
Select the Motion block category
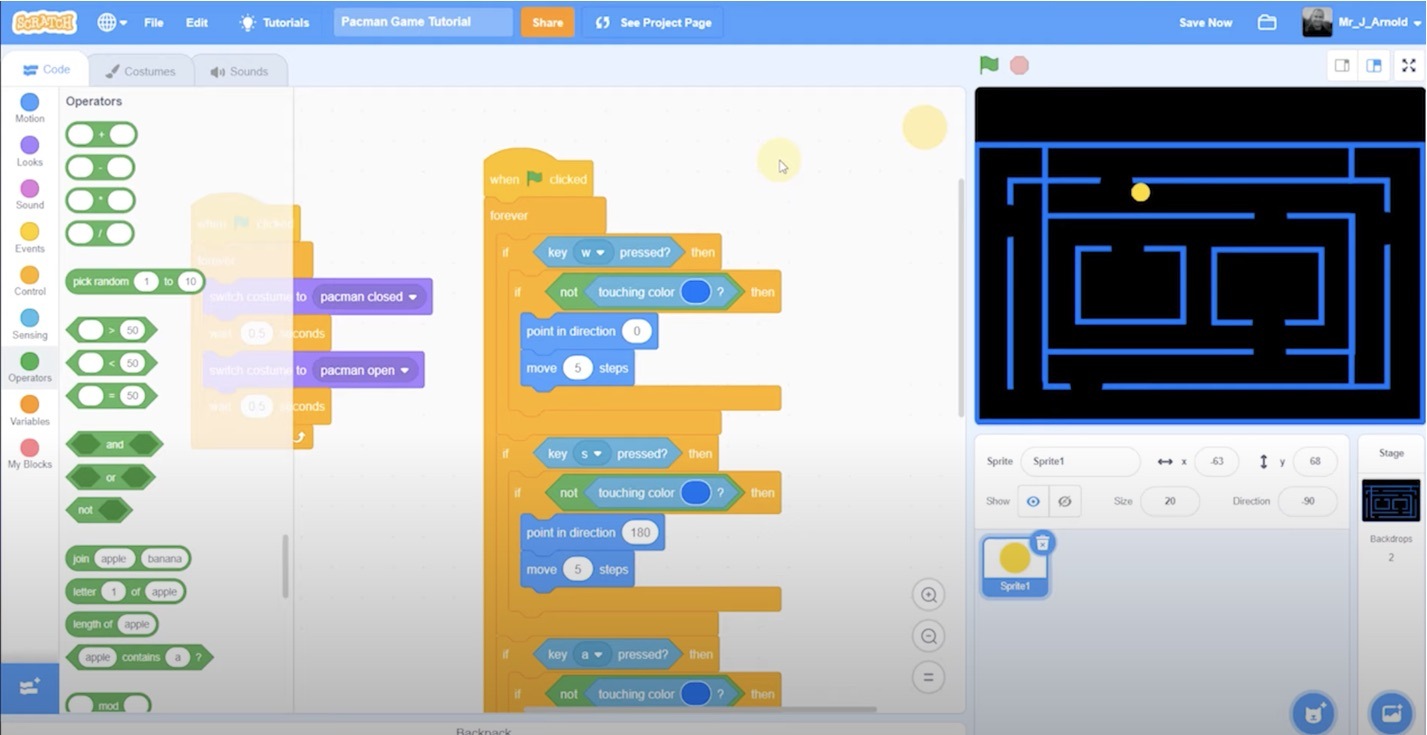tap(30, 108)
